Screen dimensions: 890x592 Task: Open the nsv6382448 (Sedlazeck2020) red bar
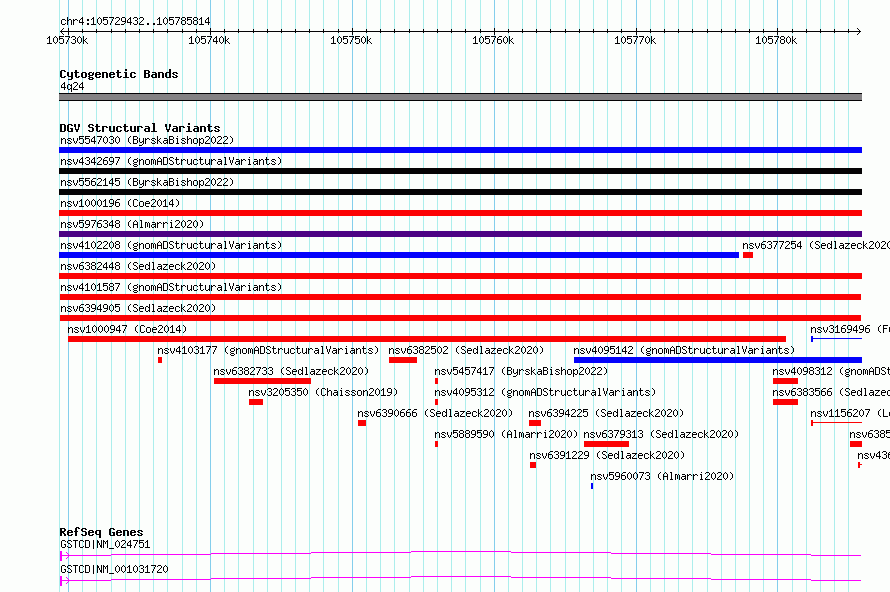click(460, 276)
